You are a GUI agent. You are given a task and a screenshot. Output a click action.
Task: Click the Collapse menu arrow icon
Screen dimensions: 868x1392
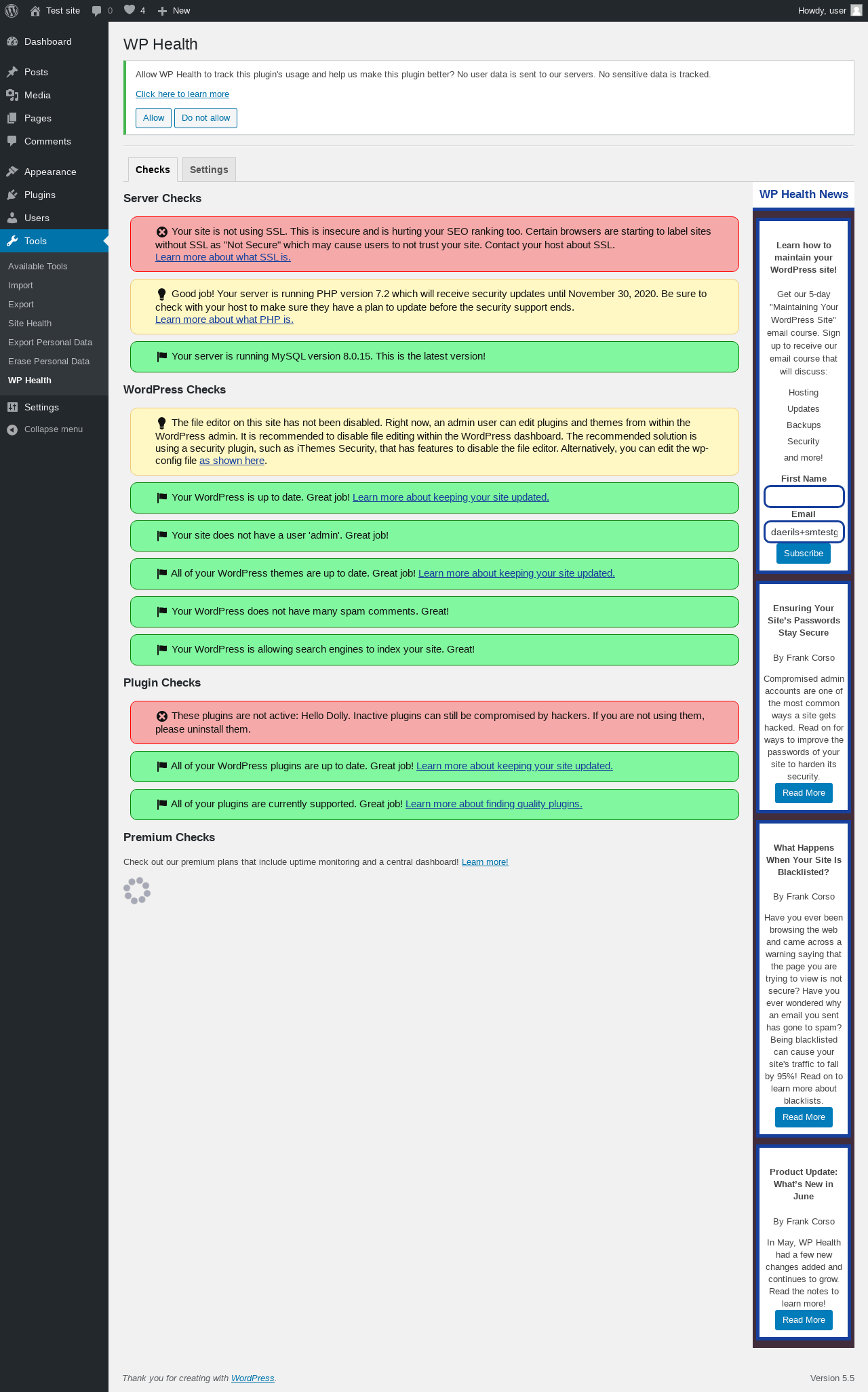click(x=12, y=429)
